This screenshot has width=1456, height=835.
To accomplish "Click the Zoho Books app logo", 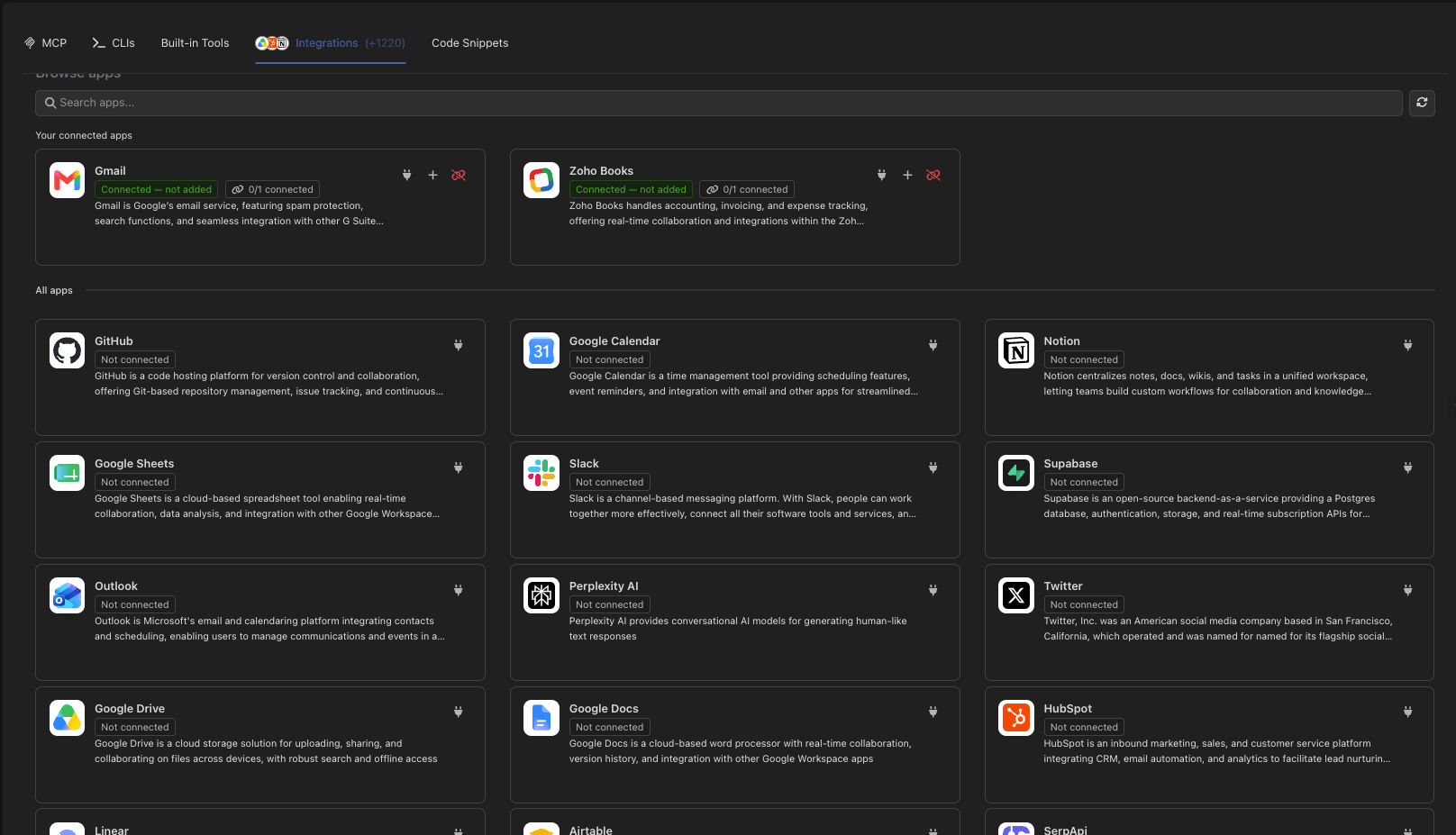I will [x=541, y=180].
